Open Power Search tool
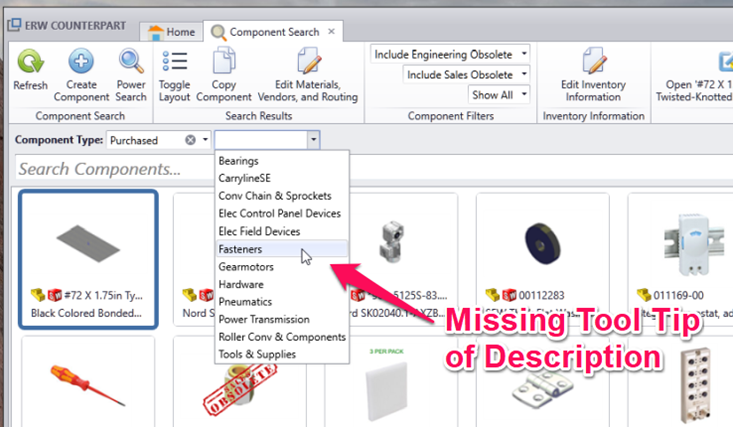This screenshot has height=430, width=733. tap(131, 63)
